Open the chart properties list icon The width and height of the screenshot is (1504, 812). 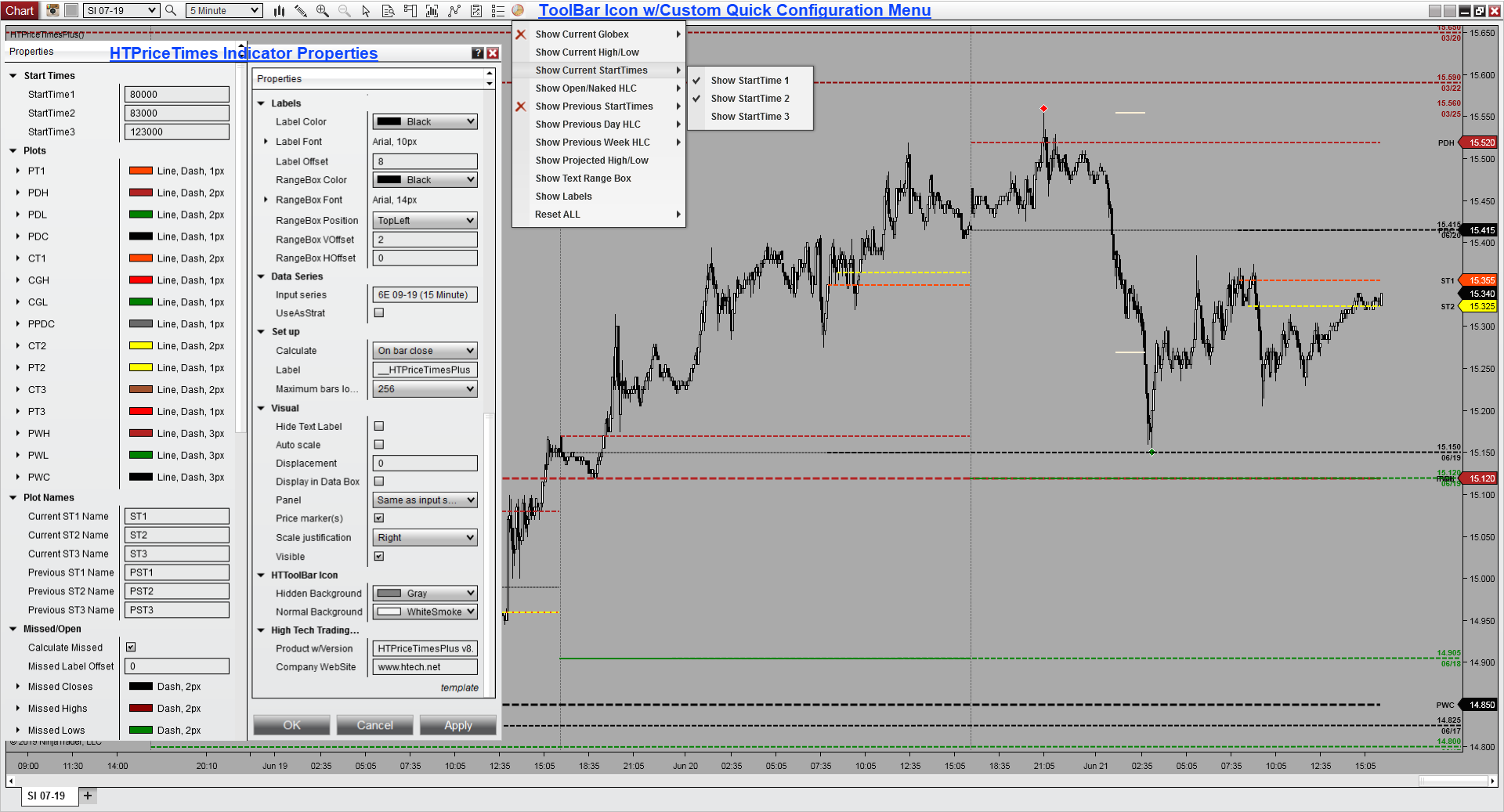(x=497, y=10)
